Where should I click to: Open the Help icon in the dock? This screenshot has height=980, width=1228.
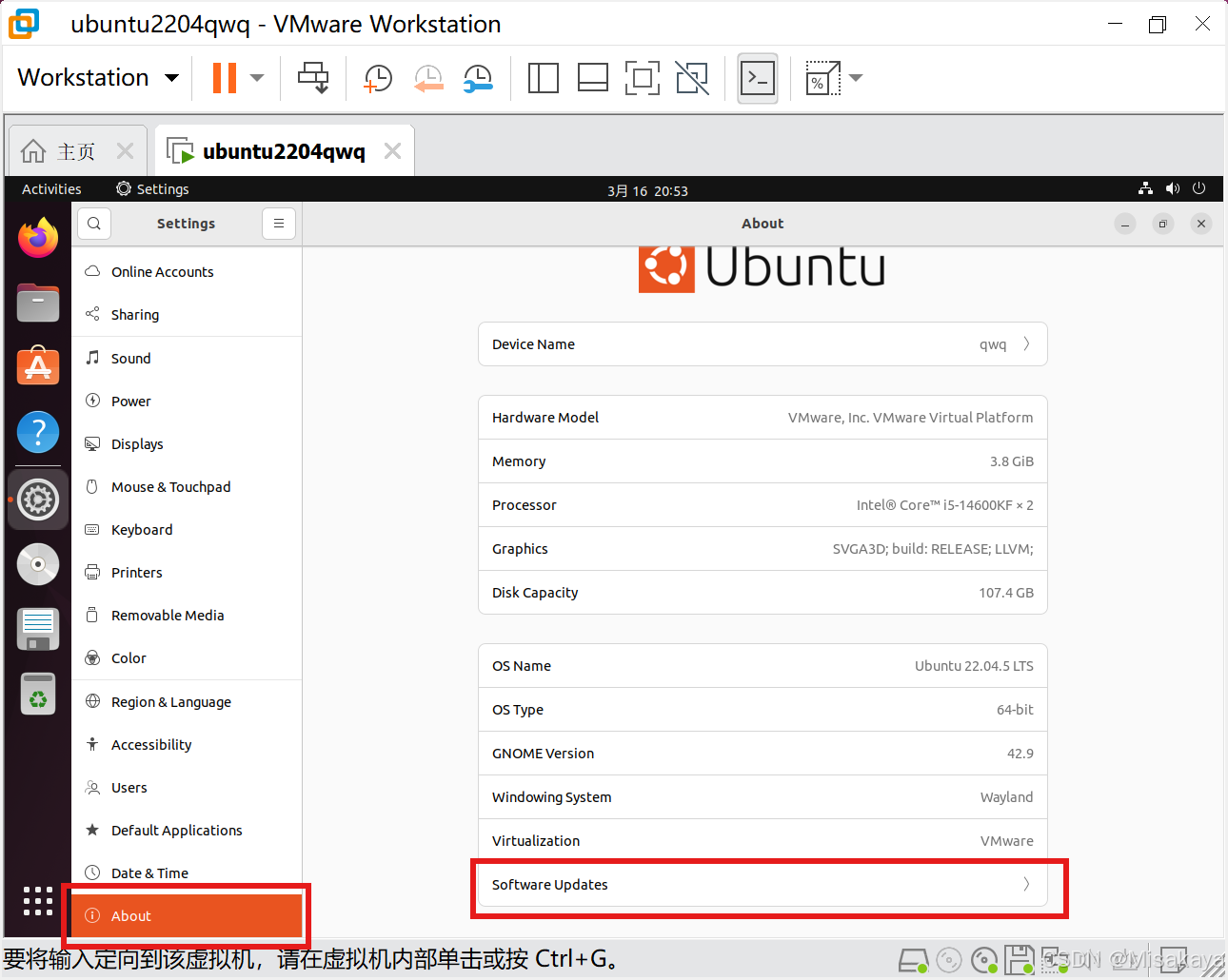pyautogui.click(x=38, y=433)
